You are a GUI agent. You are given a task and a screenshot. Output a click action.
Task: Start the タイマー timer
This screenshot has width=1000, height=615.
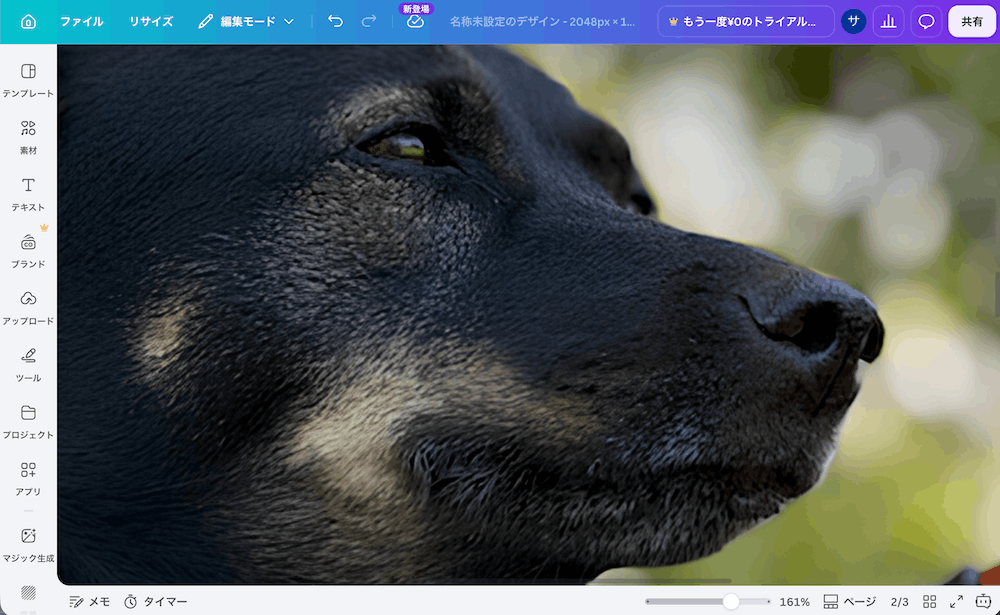(156, 602)
